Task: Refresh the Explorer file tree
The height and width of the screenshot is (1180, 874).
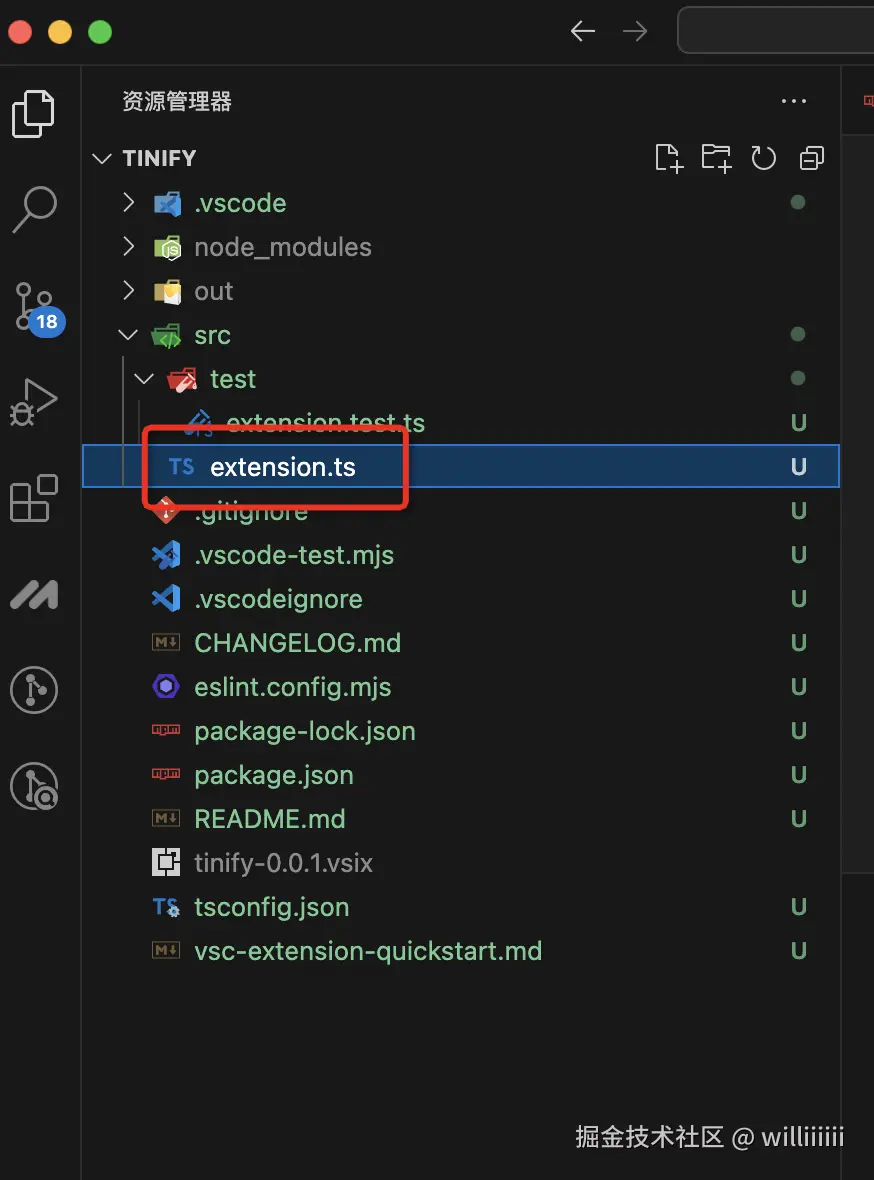Action: coord(764,158)
